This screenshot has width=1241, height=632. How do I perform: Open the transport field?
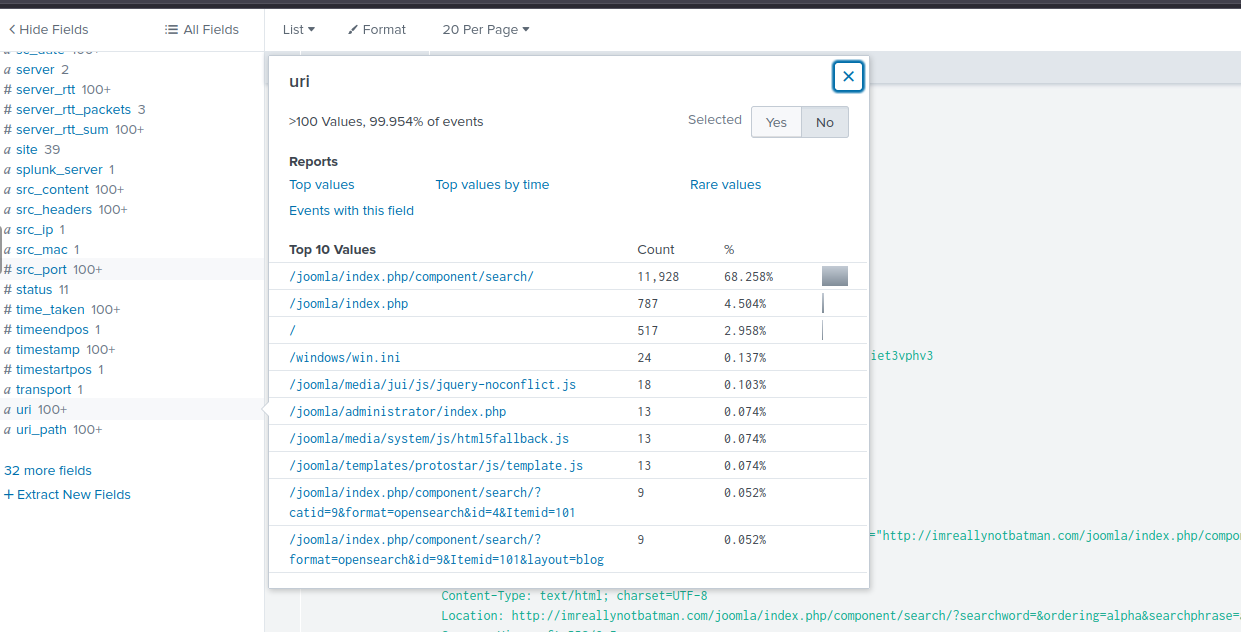point(43,390)
